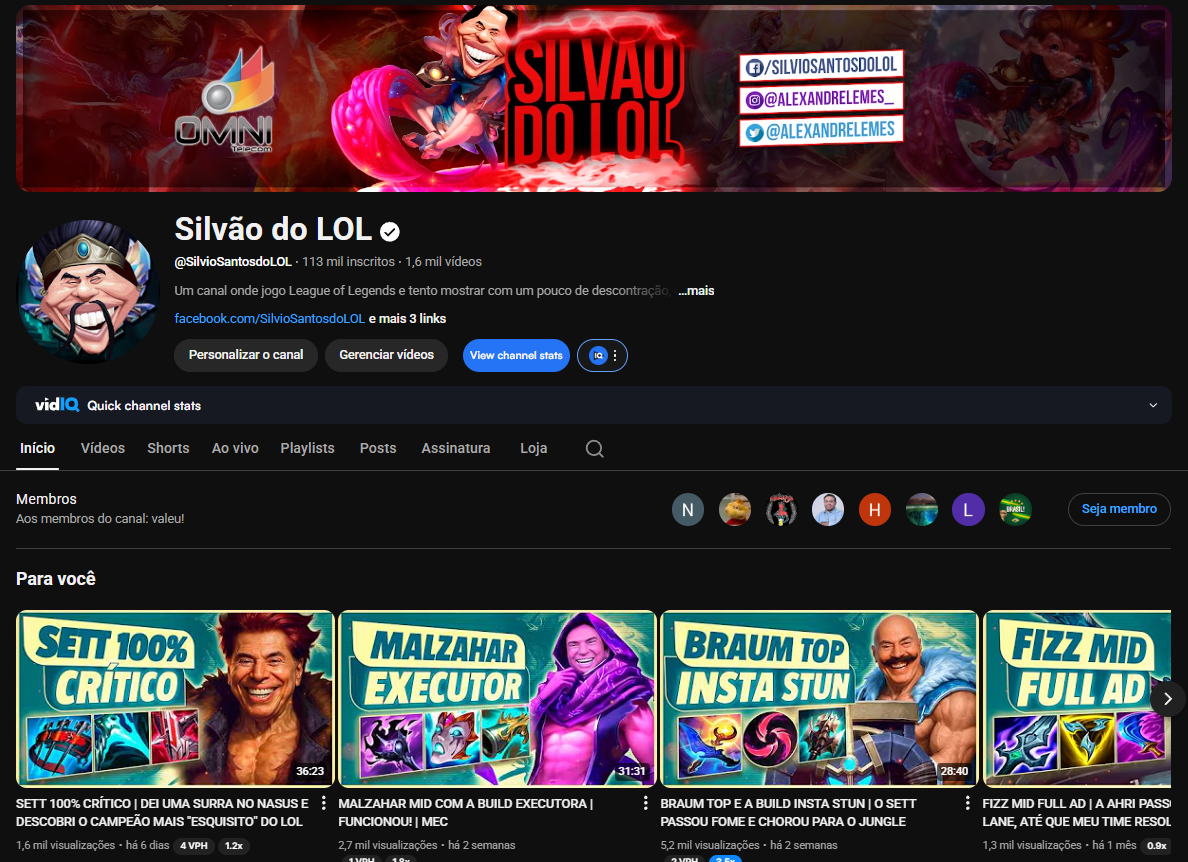Select the yellow cartoon member avatar
Image resolution: width=1188 pixels, height=862 pixels.
pyautogui.click(x=735, y=510)
